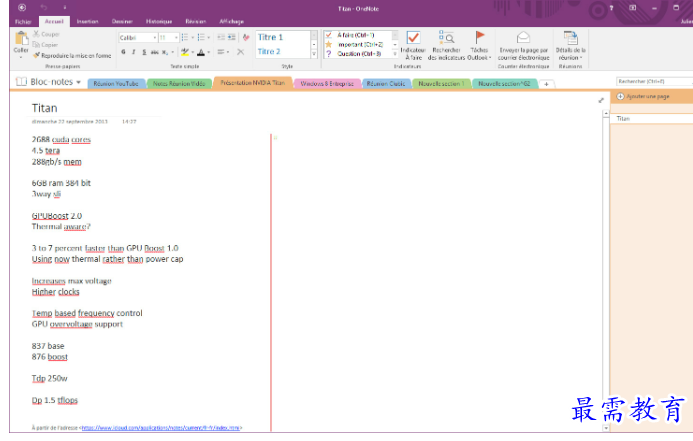693x441 pixels.
Task: Open the Nouvelle section 1 tab
Action: pos(441,84)
